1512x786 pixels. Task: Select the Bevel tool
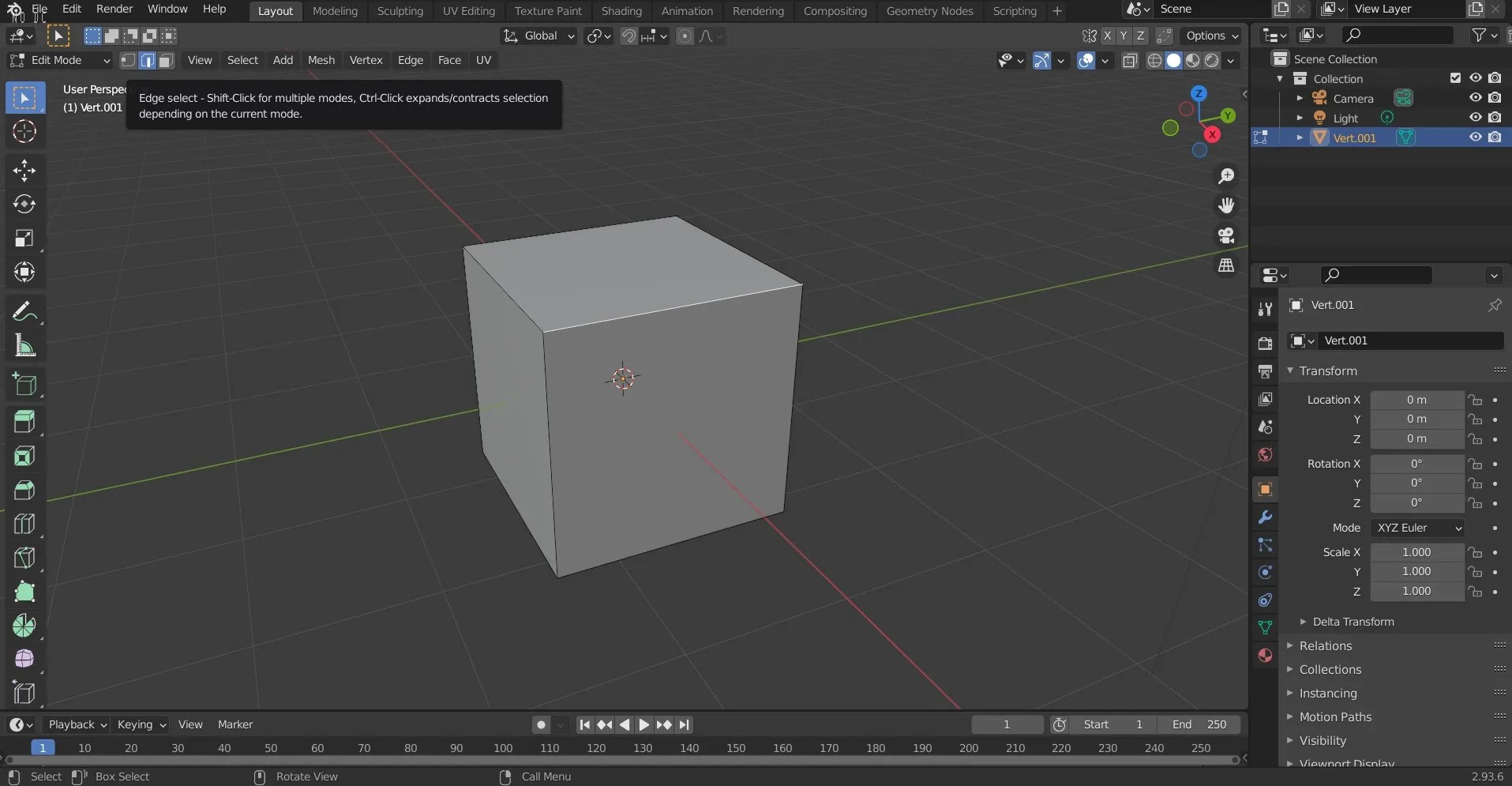tap(24, 490)
